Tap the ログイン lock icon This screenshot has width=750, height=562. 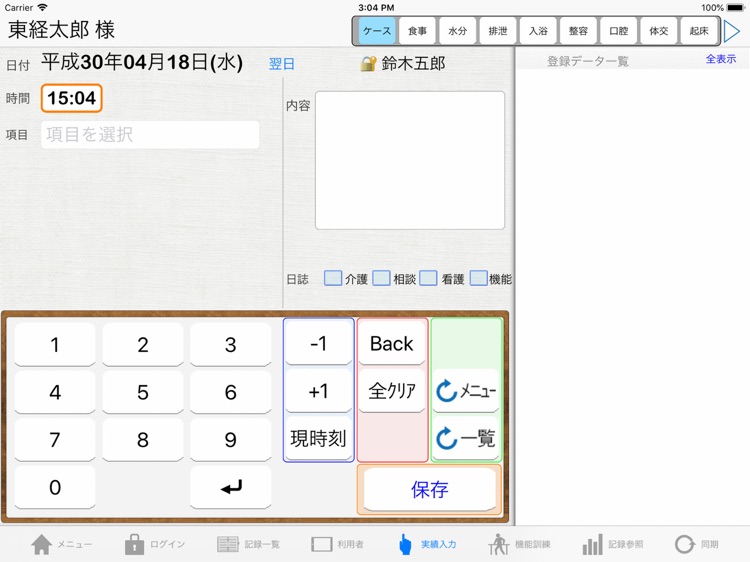tap(134, 544)
